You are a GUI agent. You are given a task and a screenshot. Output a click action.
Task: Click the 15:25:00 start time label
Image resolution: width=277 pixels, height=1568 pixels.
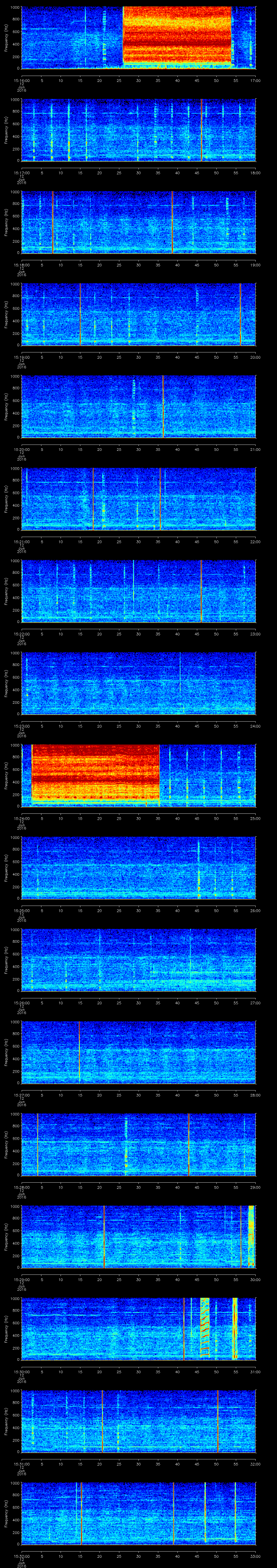tap(21, 910)
